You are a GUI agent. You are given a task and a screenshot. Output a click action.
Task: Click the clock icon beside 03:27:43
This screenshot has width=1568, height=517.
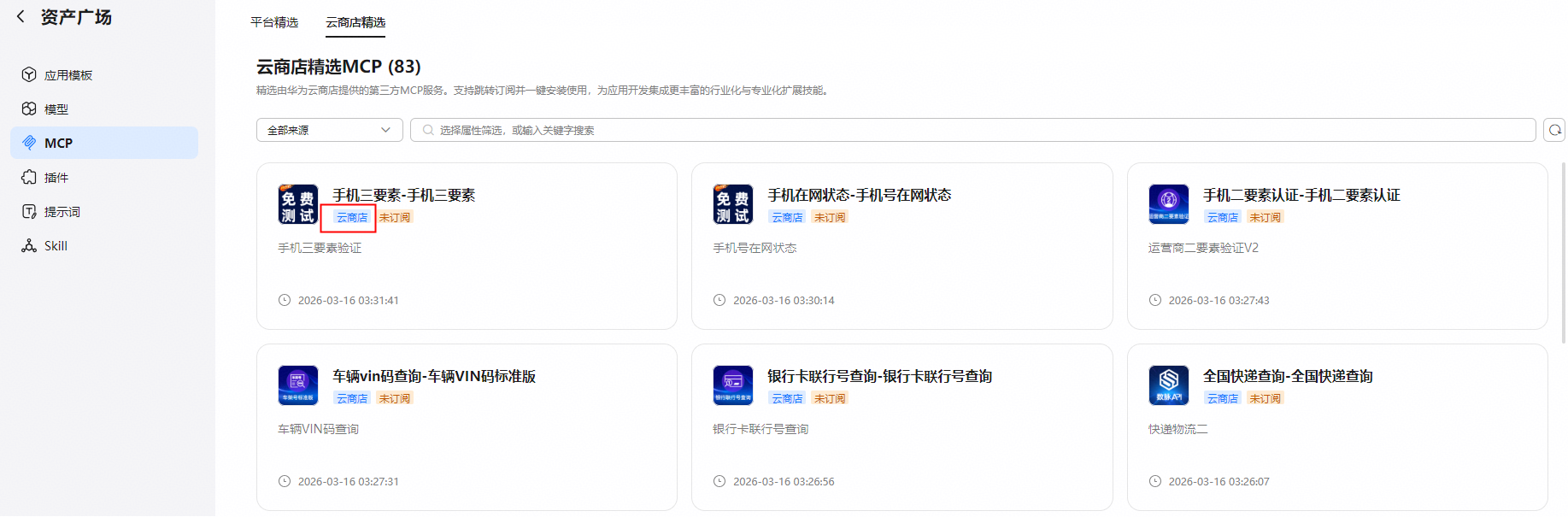[x=1155, y=300]
